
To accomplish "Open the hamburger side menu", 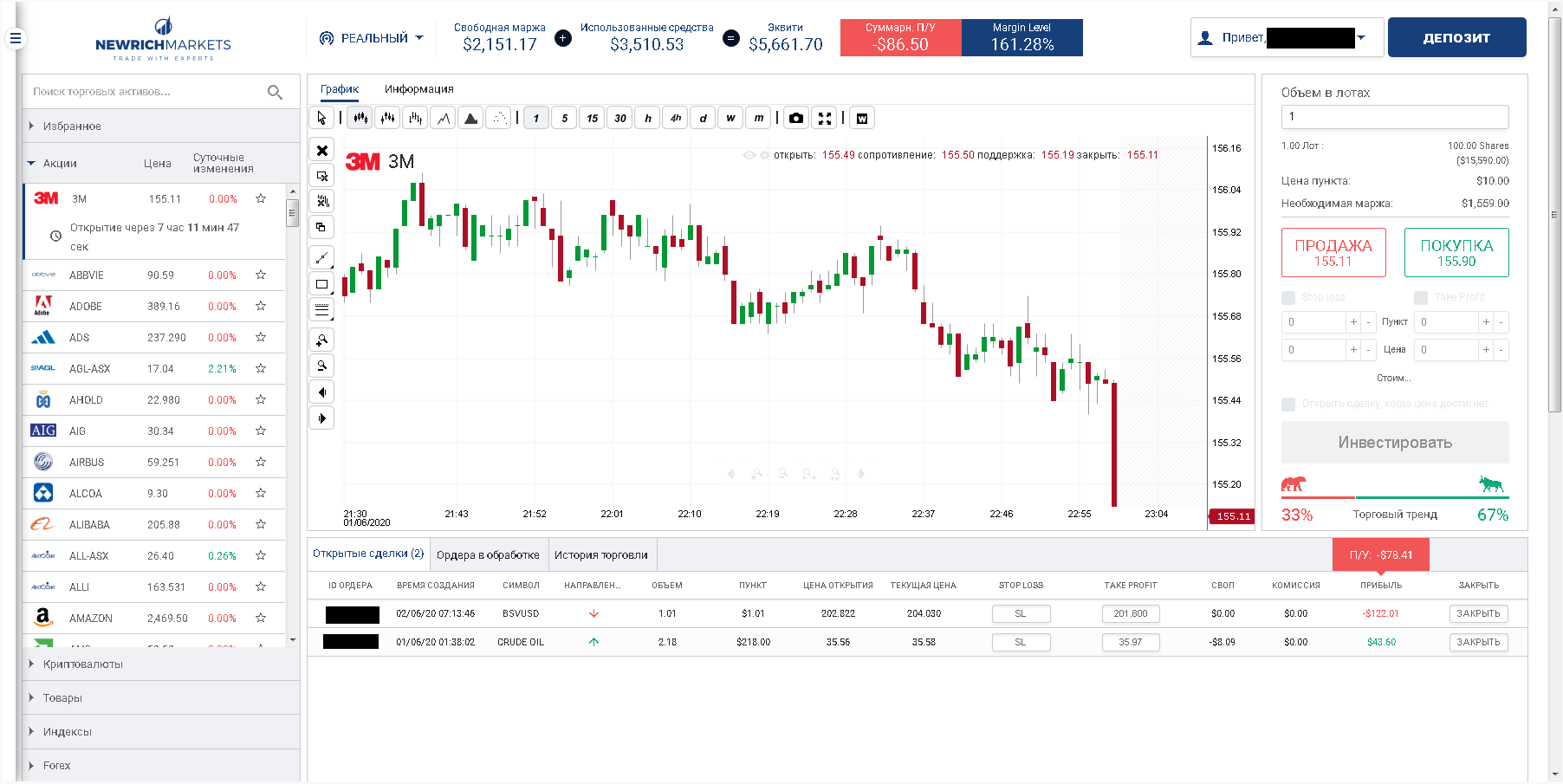I will tap(15, 38).
